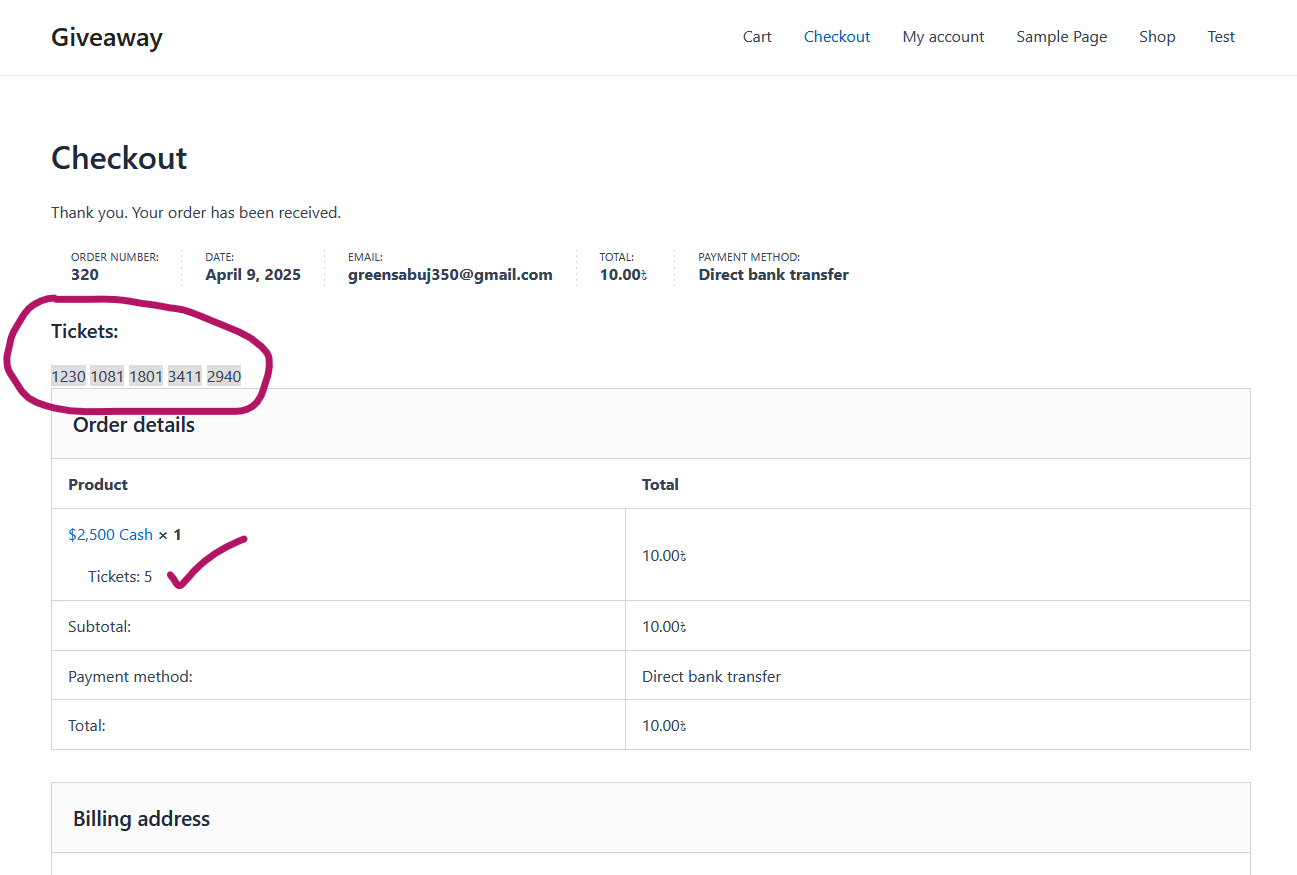Click Direct bank transfer in the order table

pyautogui.click(x=711, y=677)
